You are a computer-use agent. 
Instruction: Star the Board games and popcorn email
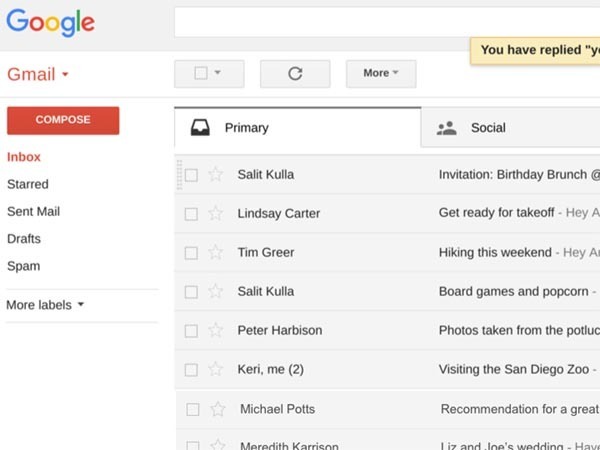(215, 291)
